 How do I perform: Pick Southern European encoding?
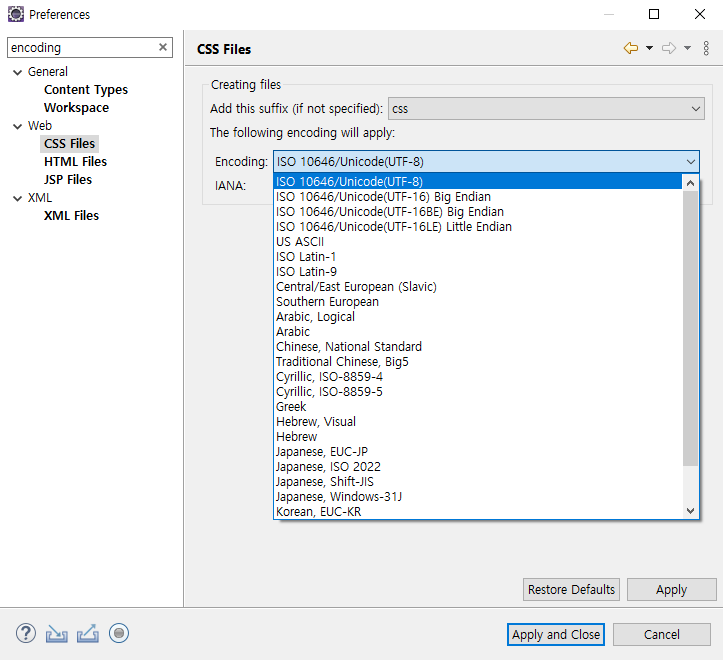[478, 302]
